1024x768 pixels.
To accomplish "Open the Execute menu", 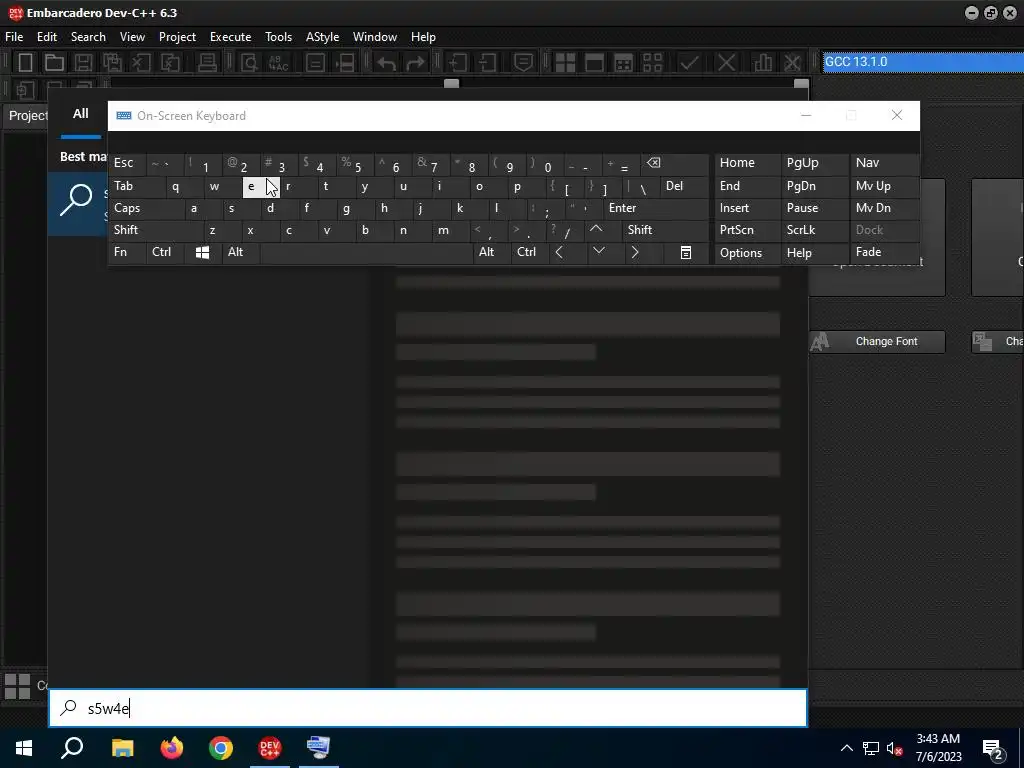I will click(231, 37).
